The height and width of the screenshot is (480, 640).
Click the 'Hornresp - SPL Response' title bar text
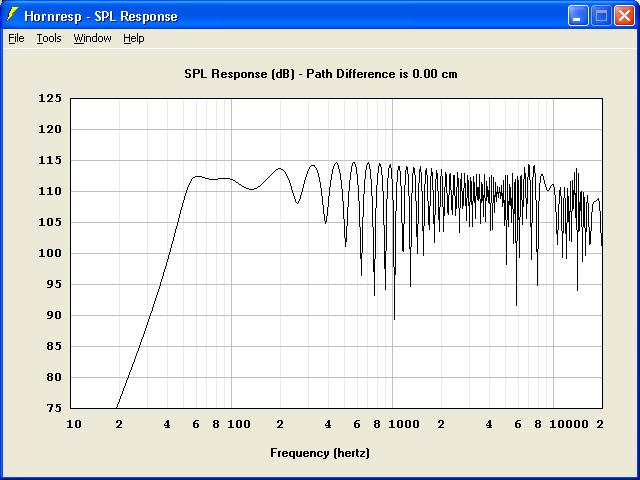(x=101, y=16)
